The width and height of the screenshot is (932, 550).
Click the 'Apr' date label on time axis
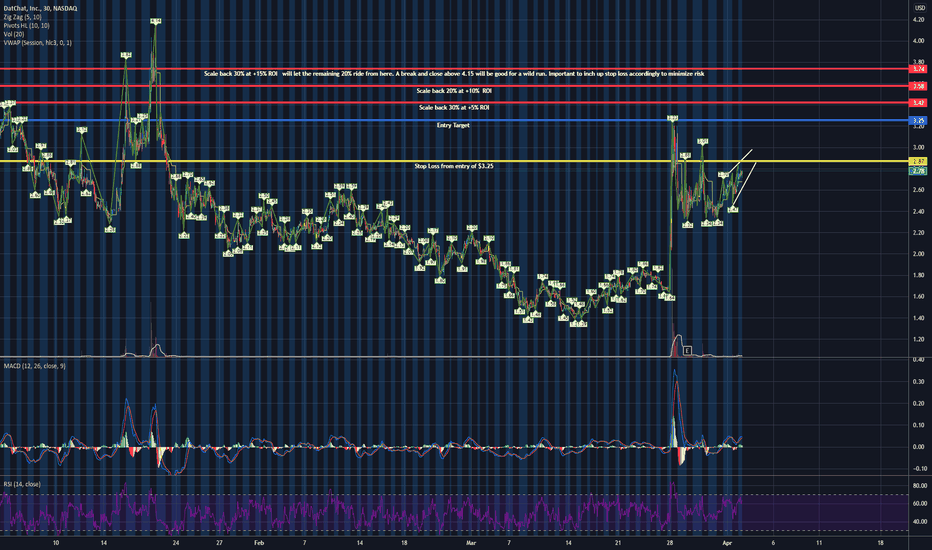[x=727, y=543]
